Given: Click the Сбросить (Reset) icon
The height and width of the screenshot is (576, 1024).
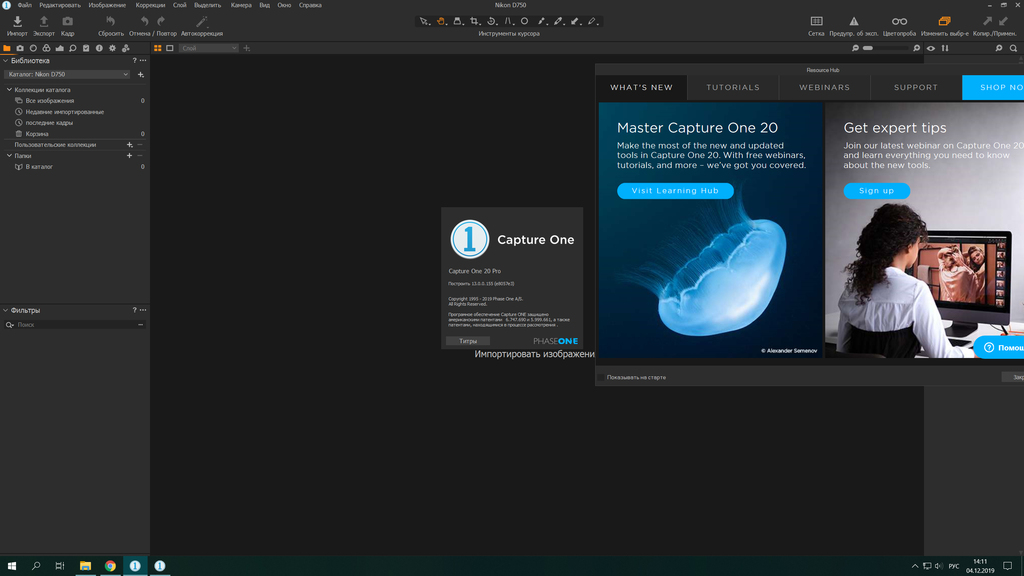Looking at the screenshot, I should click(x=111, y=21).
